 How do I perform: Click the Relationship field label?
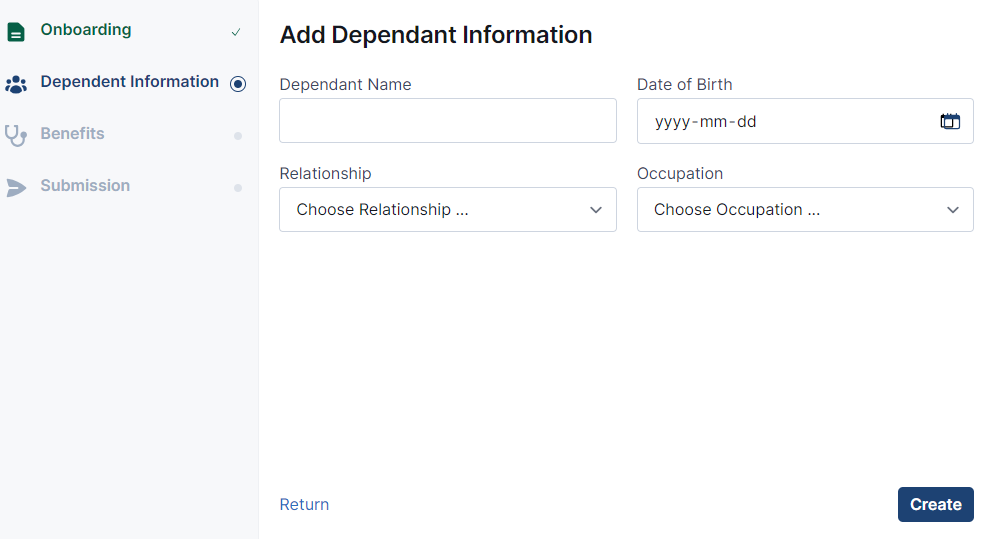click(x=326, y=174)
